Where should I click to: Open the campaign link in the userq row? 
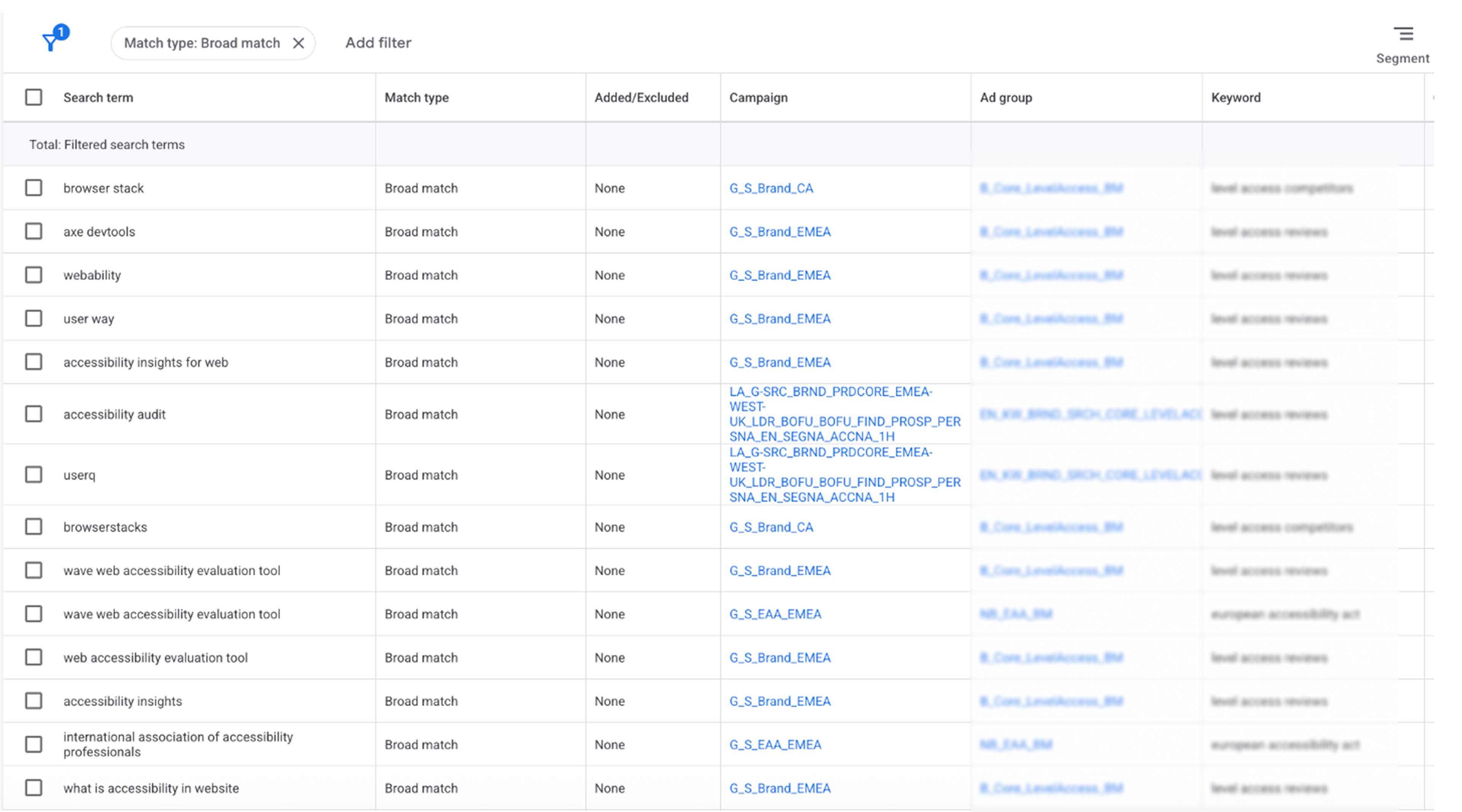[844, 474]
